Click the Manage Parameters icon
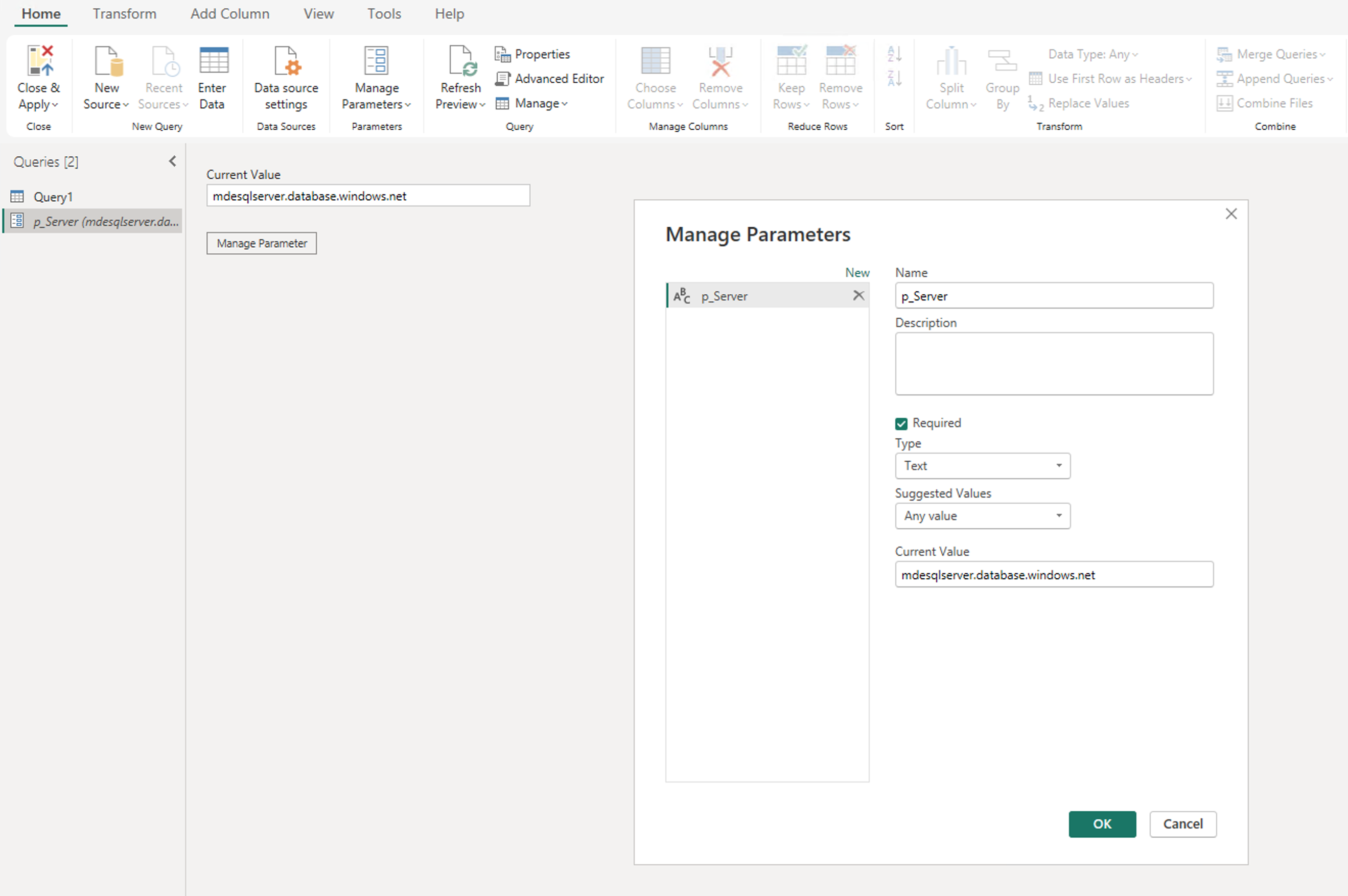This screenshot has height=896, width=1348. 376,62
